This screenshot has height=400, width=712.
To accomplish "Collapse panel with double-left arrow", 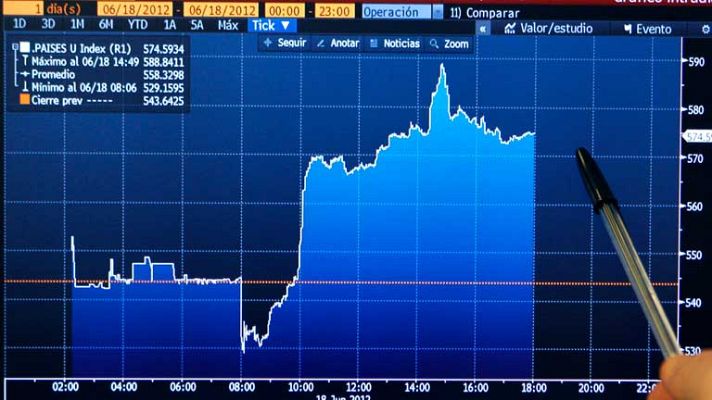I will coord(482,29).
